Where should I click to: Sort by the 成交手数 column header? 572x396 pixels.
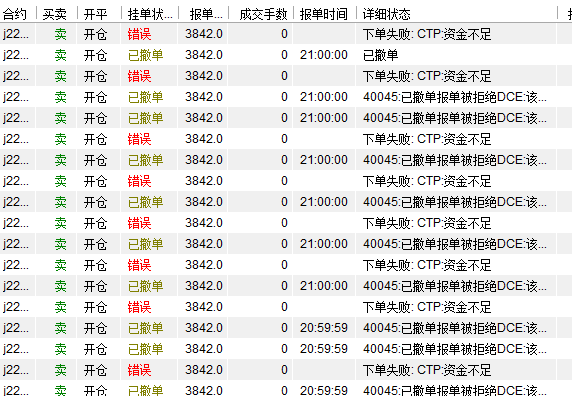pyautogui.click(x=263, y=14)
